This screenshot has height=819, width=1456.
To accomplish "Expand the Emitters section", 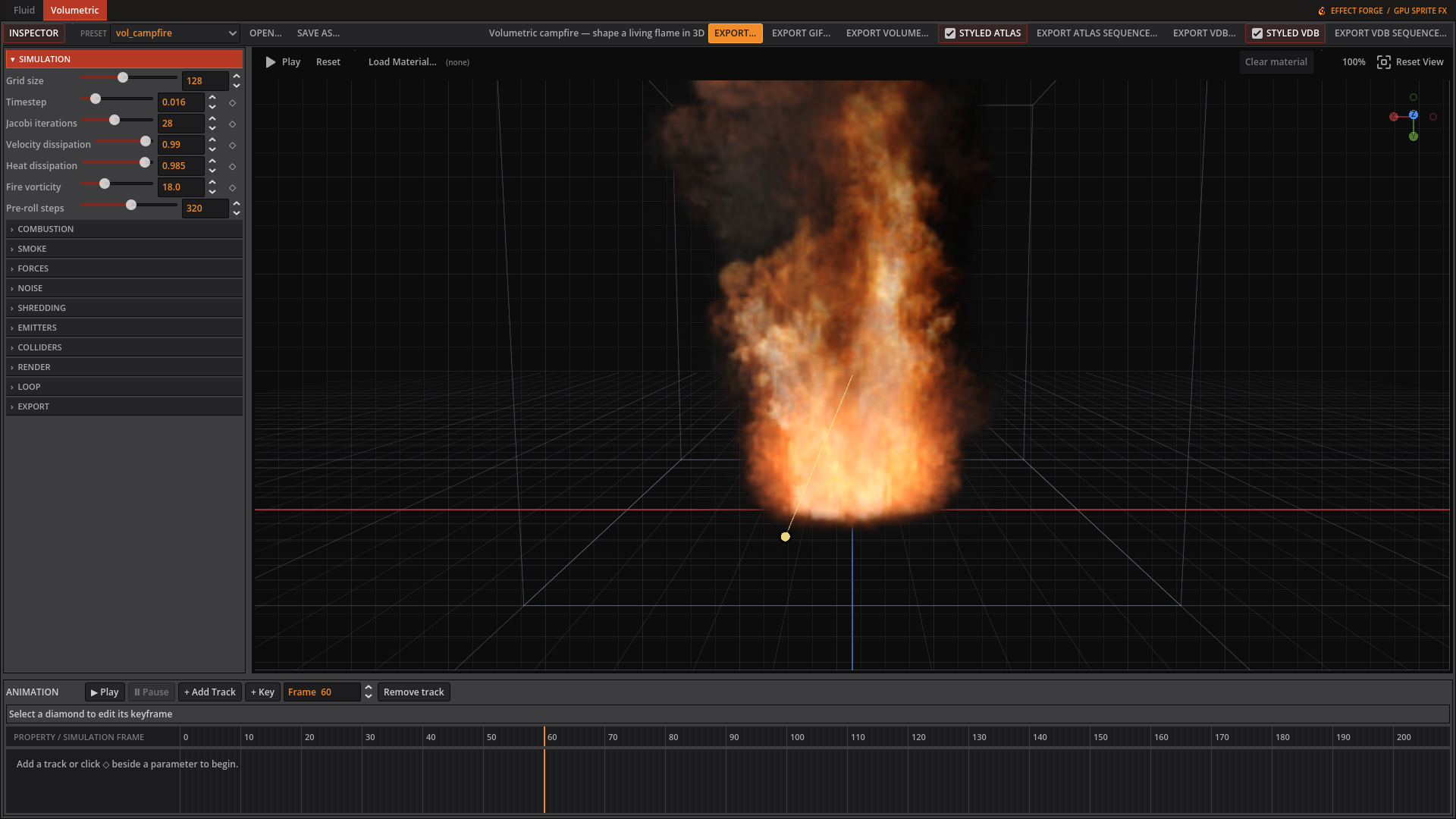I will 124,328.
